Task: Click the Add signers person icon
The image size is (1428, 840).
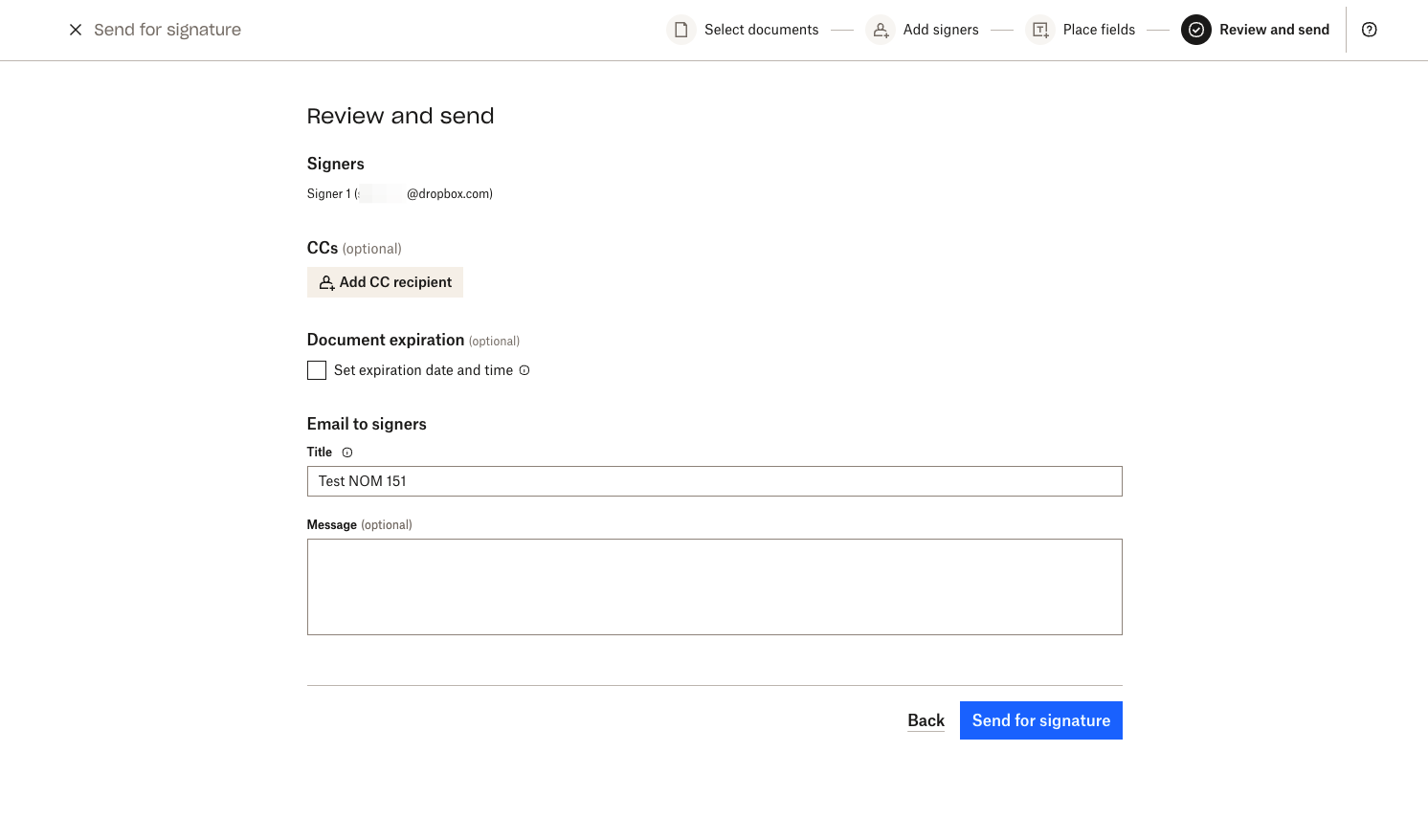Action: [x=881, y=30]
